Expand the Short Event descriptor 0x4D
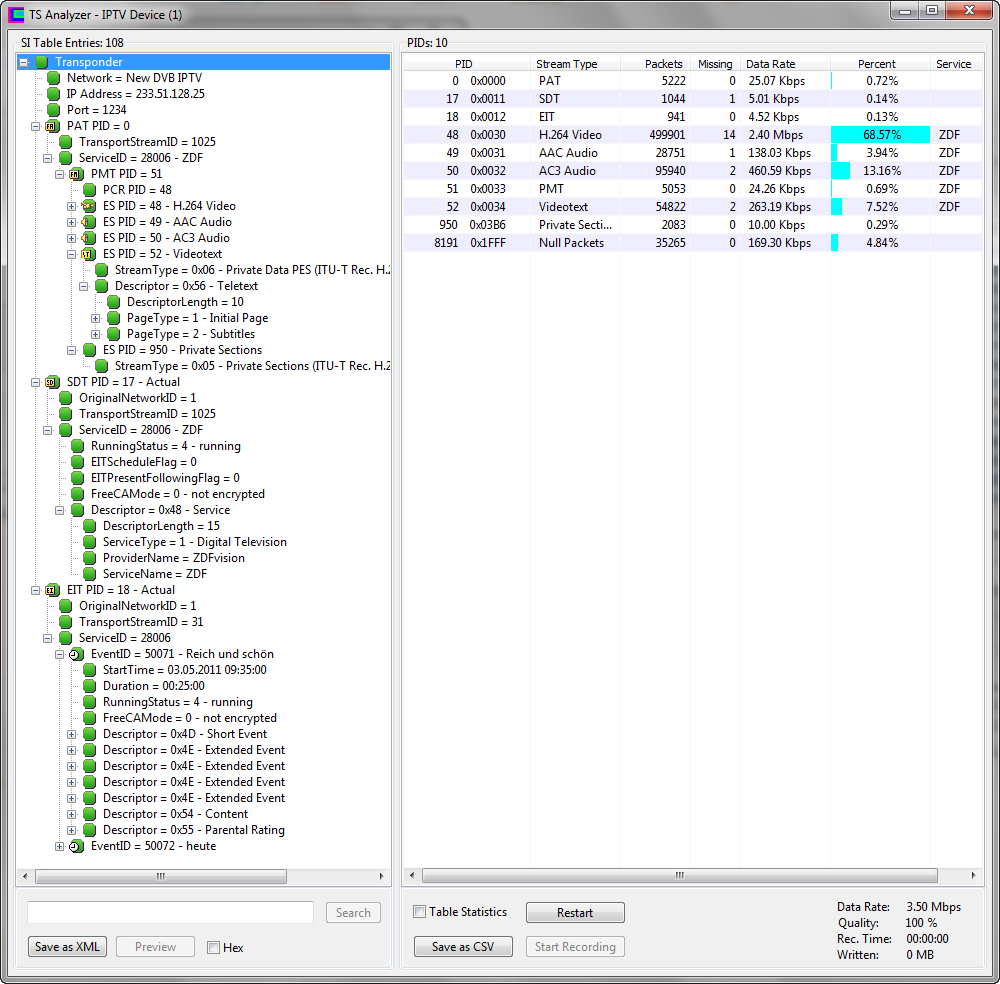 pos(72,734)
